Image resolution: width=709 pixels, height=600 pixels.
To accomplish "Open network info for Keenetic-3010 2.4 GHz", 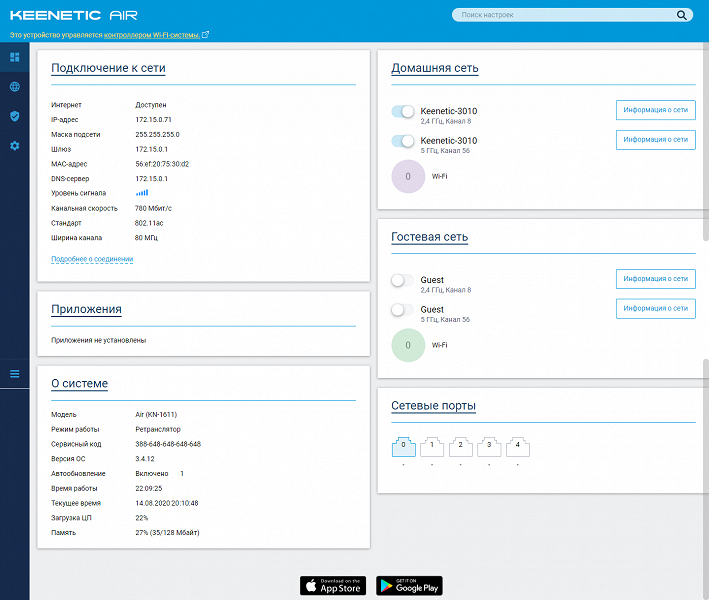I will pyautogui.click(x=656, y=110).
